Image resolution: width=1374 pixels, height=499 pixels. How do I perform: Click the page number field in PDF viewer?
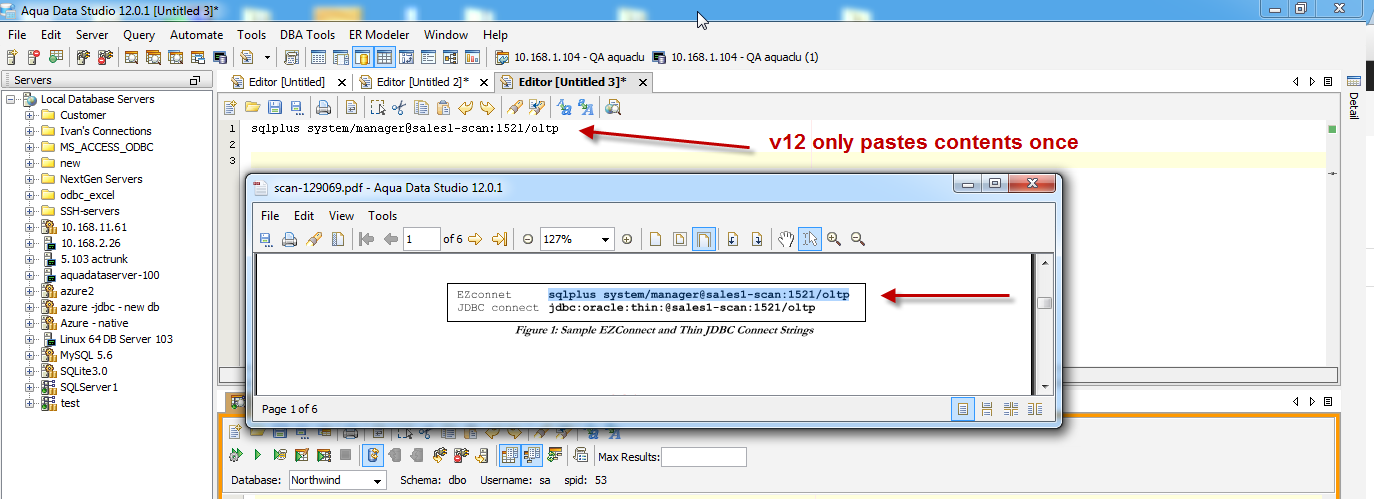point(422,239)
